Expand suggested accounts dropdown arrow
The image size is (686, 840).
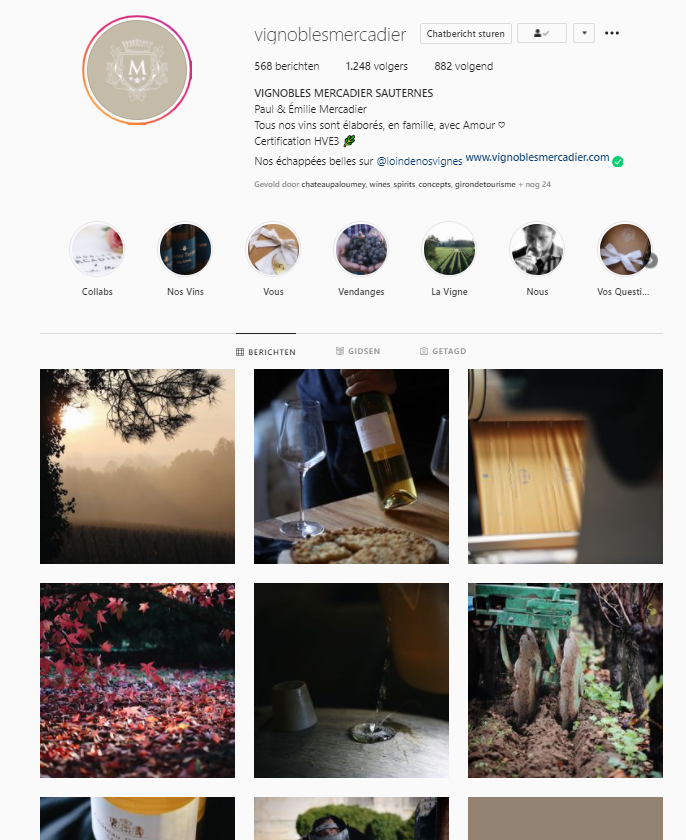coord(584,33)
